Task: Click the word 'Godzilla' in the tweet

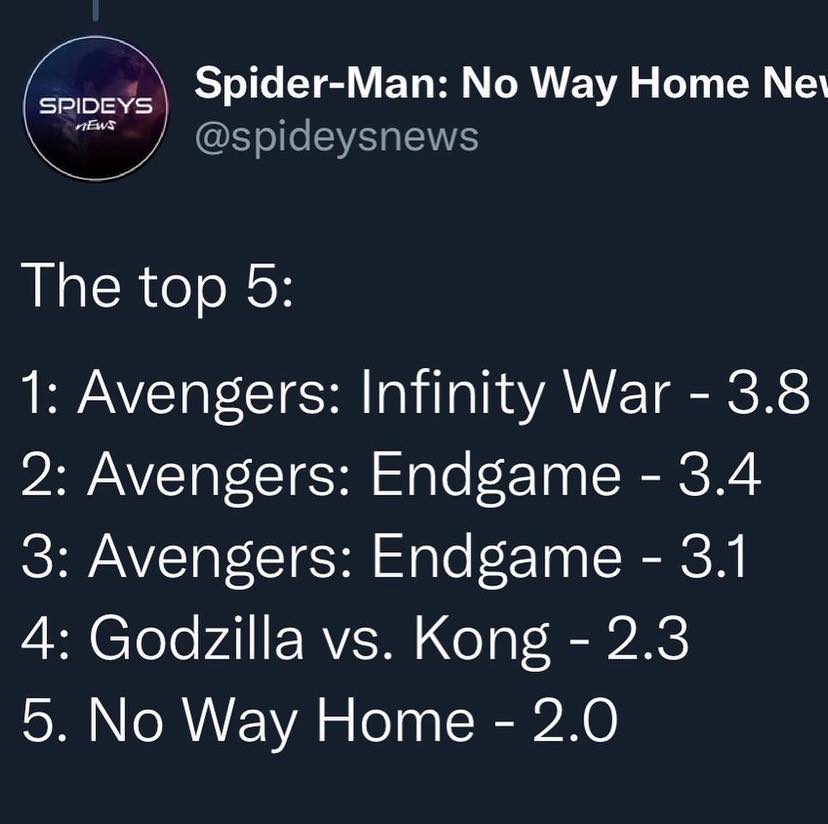Action: pos(196,637)
